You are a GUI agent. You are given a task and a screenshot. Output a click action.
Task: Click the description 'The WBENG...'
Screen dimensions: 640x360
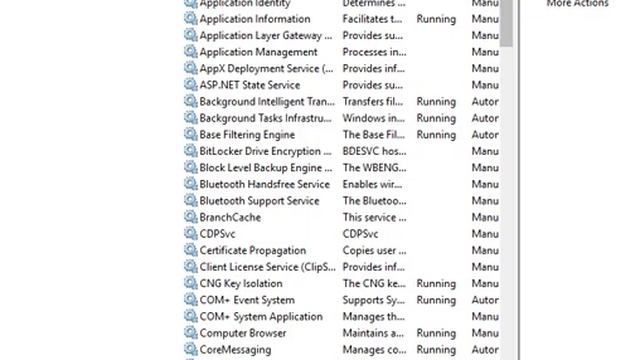(x=374, y=168)
